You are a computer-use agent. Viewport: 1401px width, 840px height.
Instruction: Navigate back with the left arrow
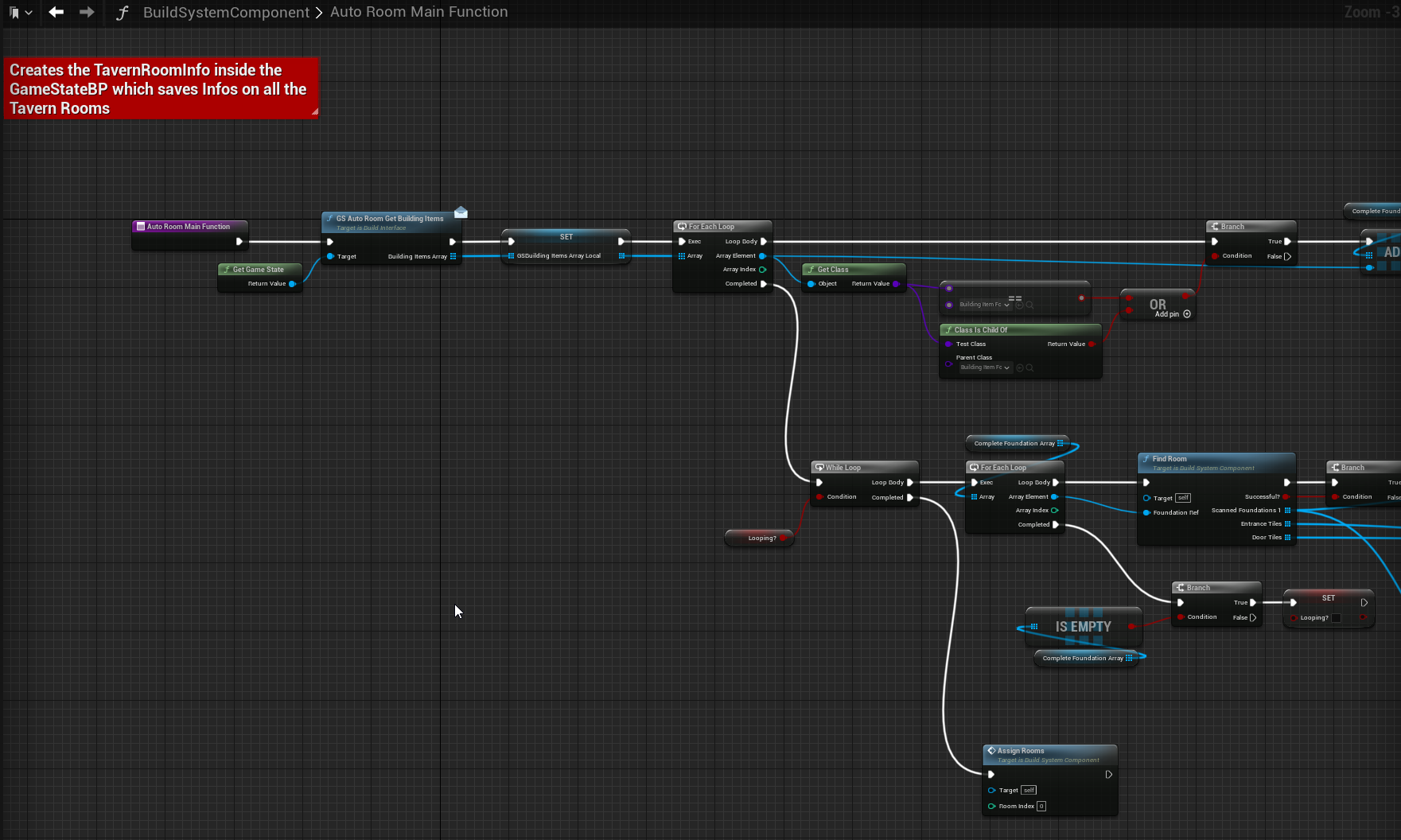pos(56,12)
